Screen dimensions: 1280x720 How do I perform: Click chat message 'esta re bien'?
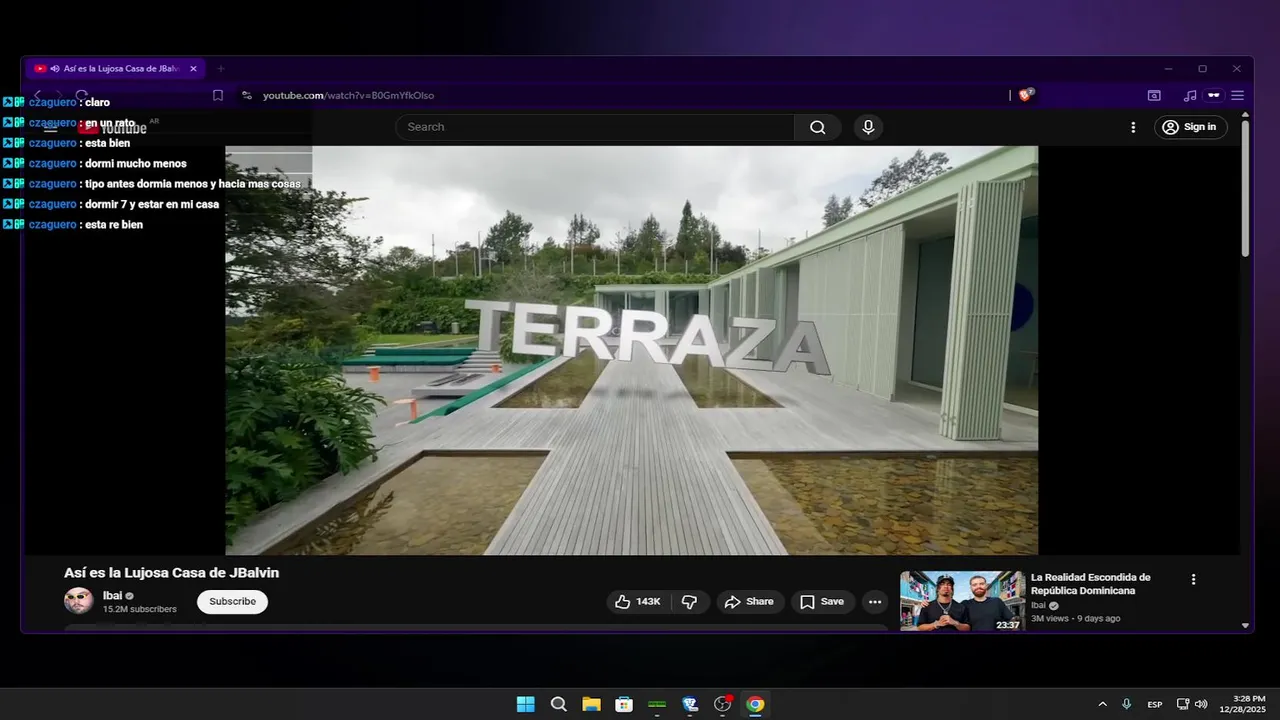(x=114, y=225)
